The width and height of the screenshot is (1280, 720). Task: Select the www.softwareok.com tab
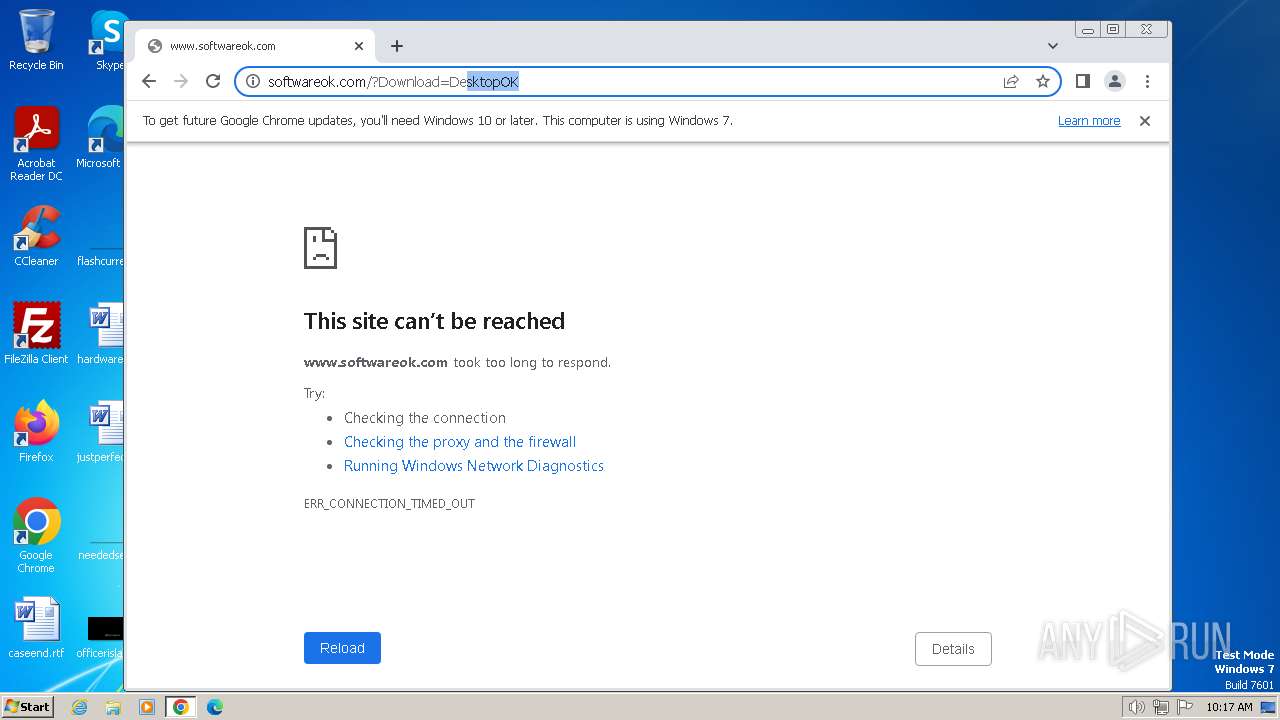[x=255, y=46]
